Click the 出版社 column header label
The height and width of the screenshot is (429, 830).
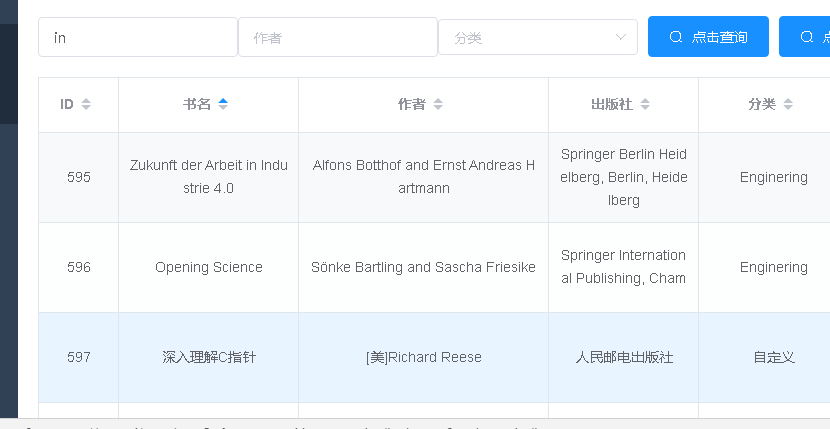point(612,104)
